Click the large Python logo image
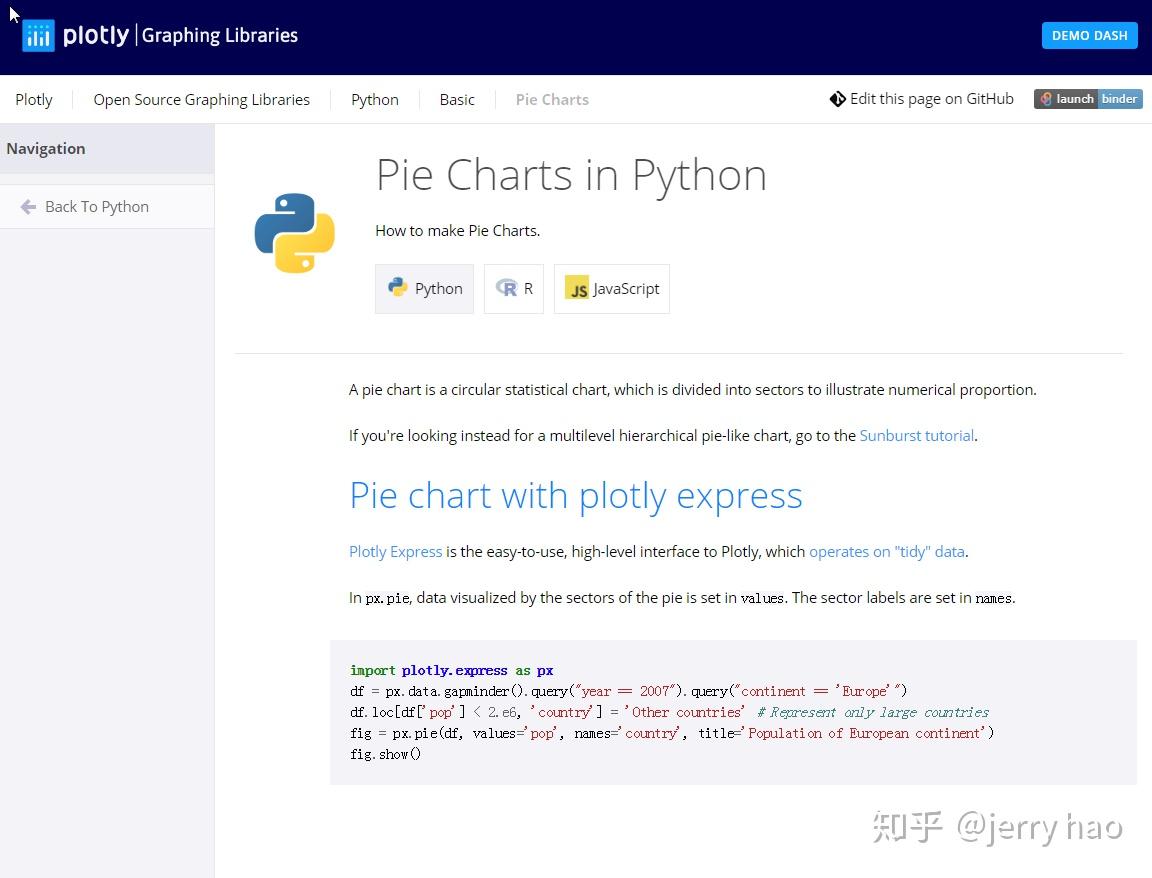This screenshot has height=878, width=1152. [x=295, y=233]
